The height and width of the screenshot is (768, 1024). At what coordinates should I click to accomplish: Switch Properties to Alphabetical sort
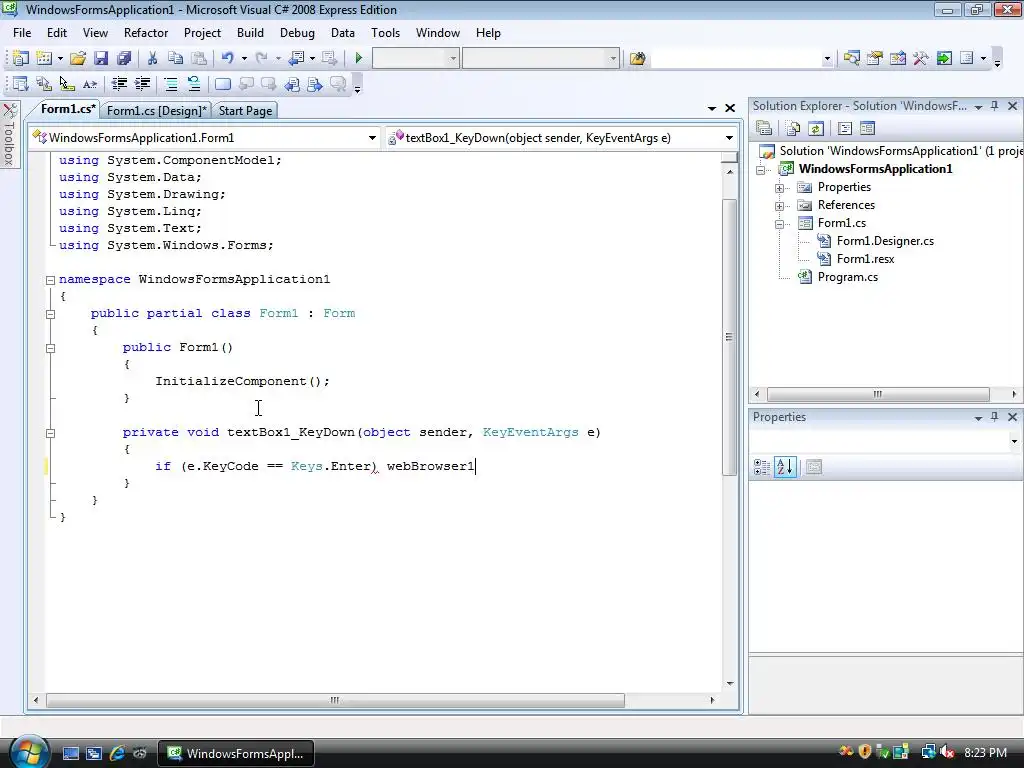785,467
